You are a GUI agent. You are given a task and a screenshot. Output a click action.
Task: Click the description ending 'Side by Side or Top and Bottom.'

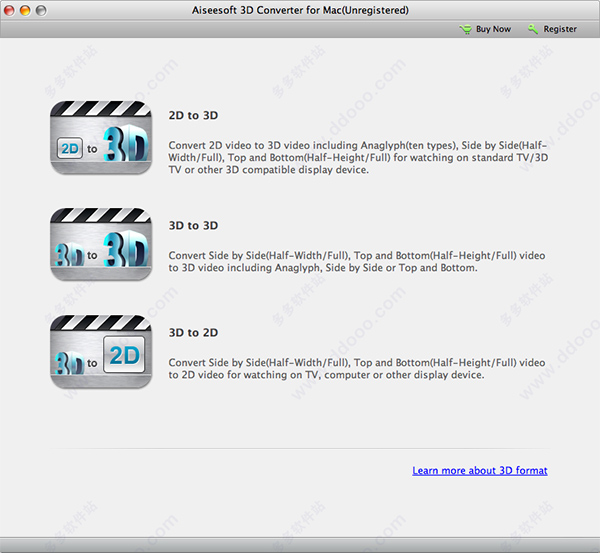[357, 261]
